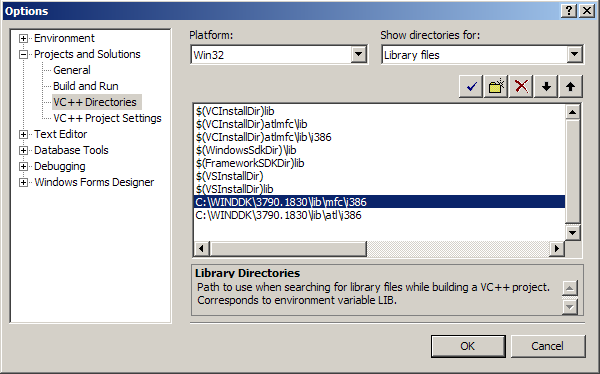Viewport: 600px width, 374px height.
Task: Expand the Windows Forms Designer node
Action: coord(23,183)
